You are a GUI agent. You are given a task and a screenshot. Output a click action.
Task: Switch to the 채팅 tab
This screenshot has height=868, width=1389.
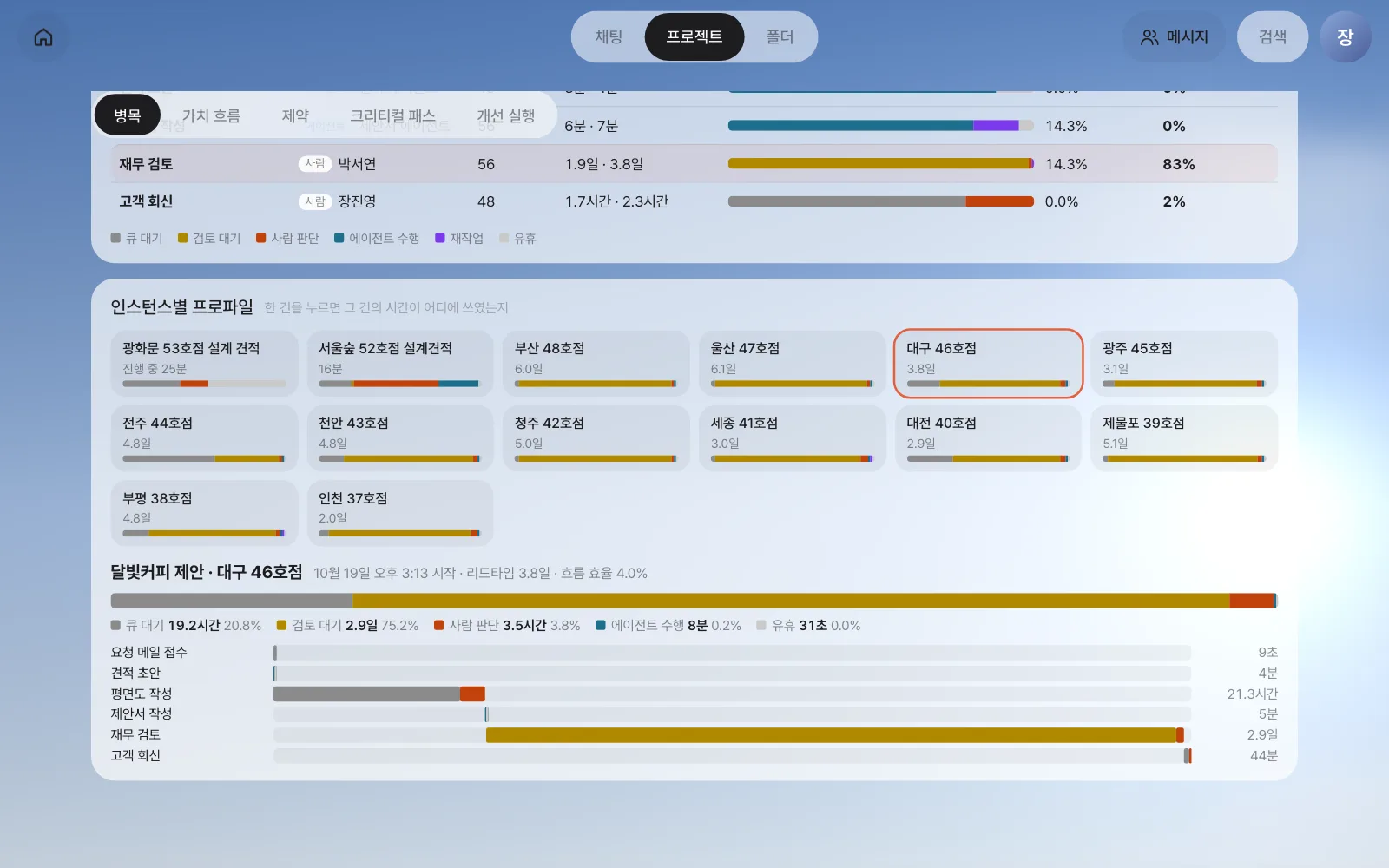[x=609, y=36]
